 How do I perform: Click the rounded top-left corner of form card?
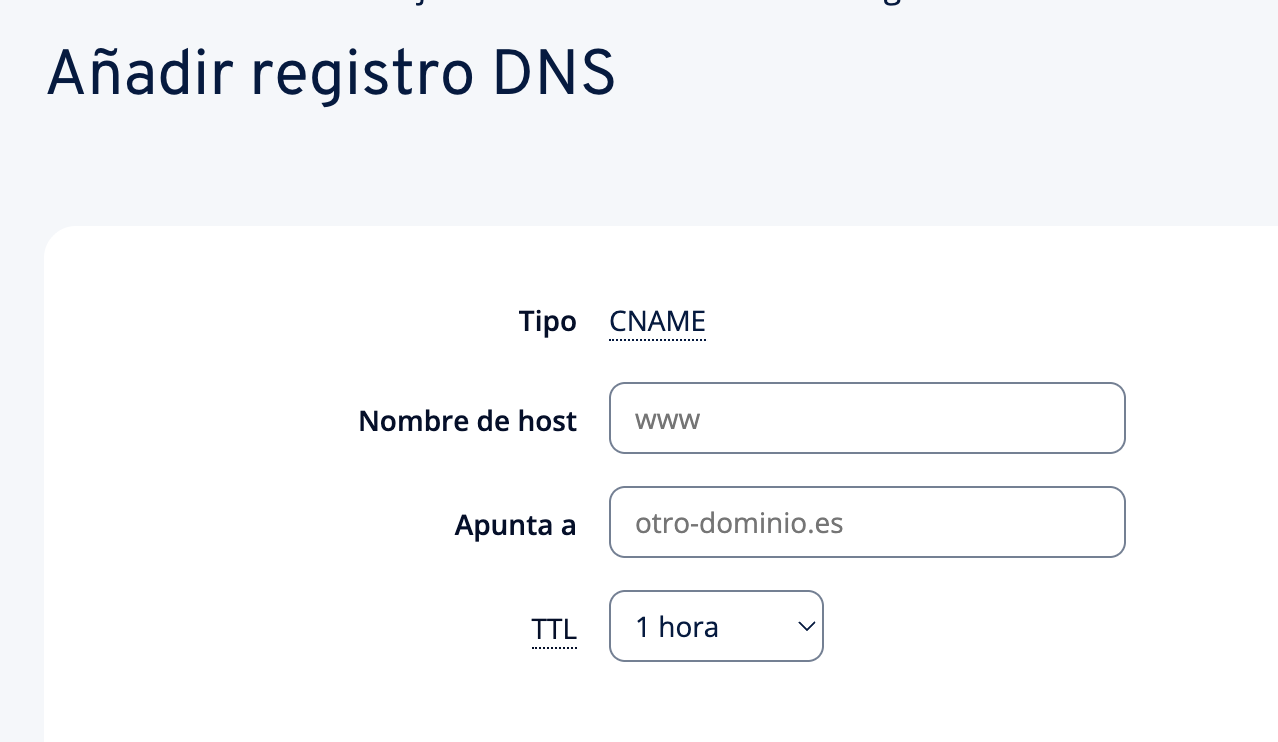pyautogui.click(x=52, y=235)
